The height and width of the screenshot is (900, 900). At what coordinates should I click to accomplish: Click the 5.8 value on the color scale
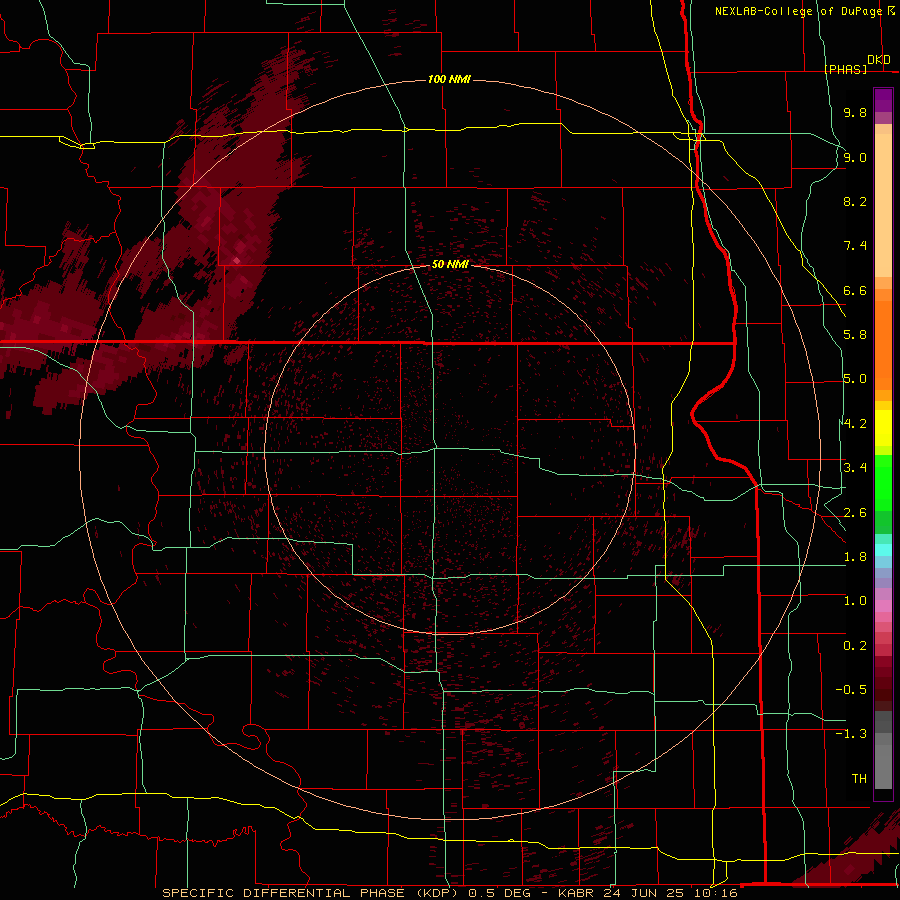(x=855, y=334)
